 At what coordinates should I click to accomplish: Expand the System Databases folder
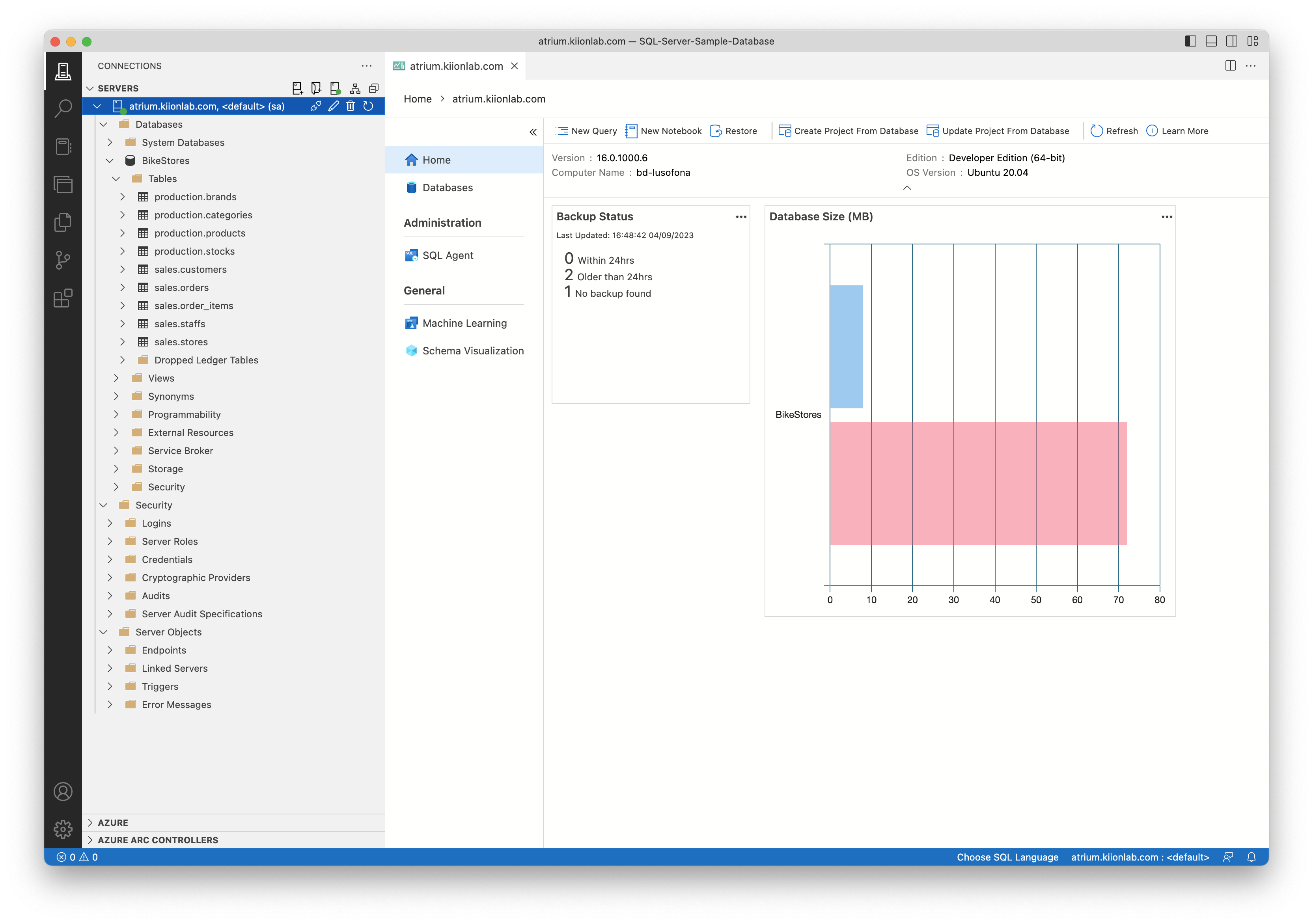[110, 142]
